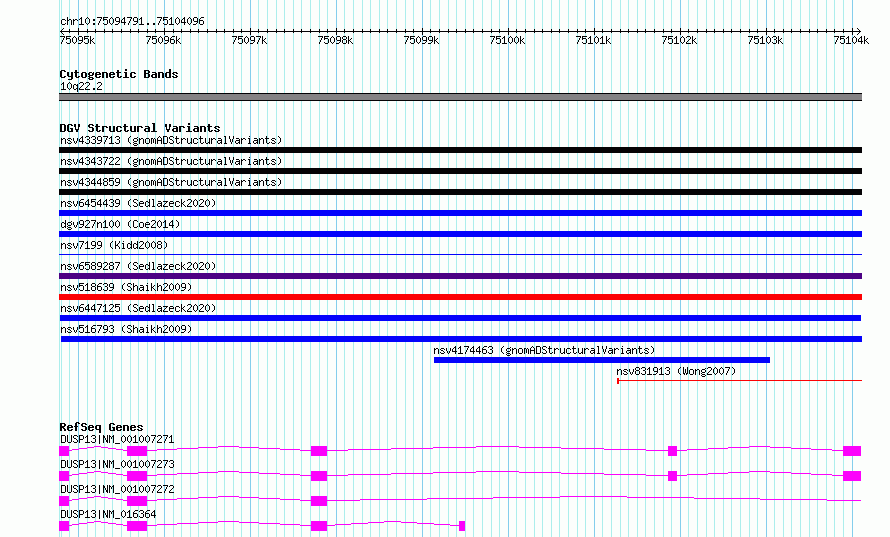Click the 75095k ruler tick label
The height and width of the screenshot is (537, 890).
coord(77,40)
